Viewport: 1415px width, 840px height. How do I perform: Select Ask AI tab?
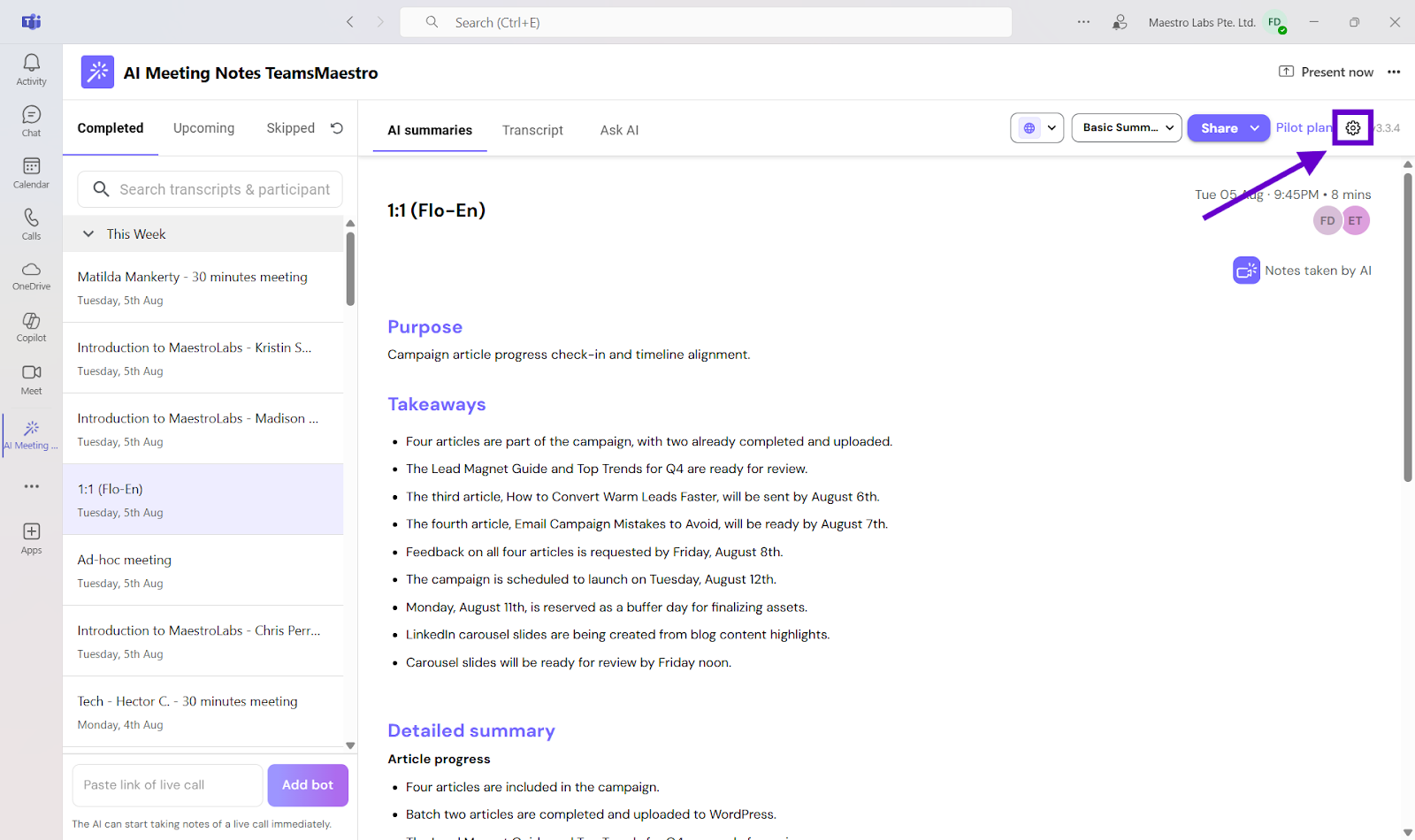[x=619, y=130]
